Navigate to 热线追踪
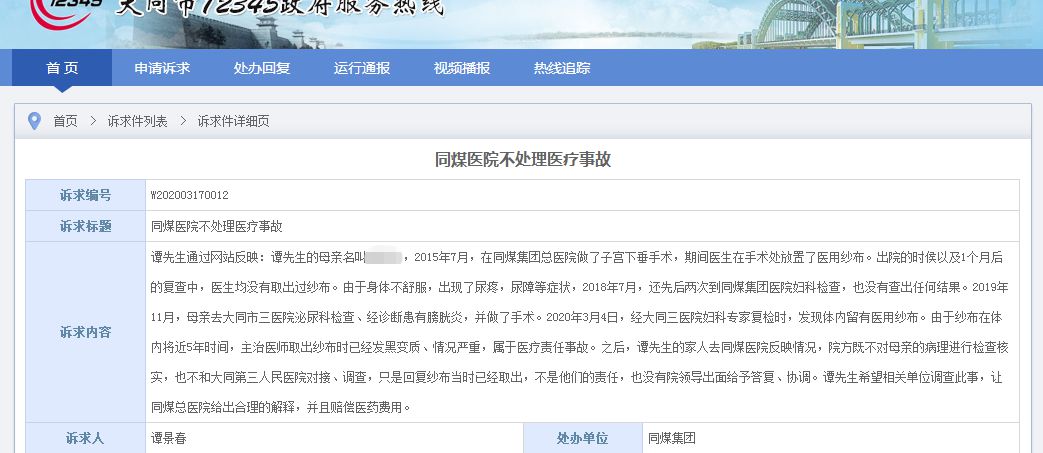This screenshot has width=1043, height=453. [562, 68]
